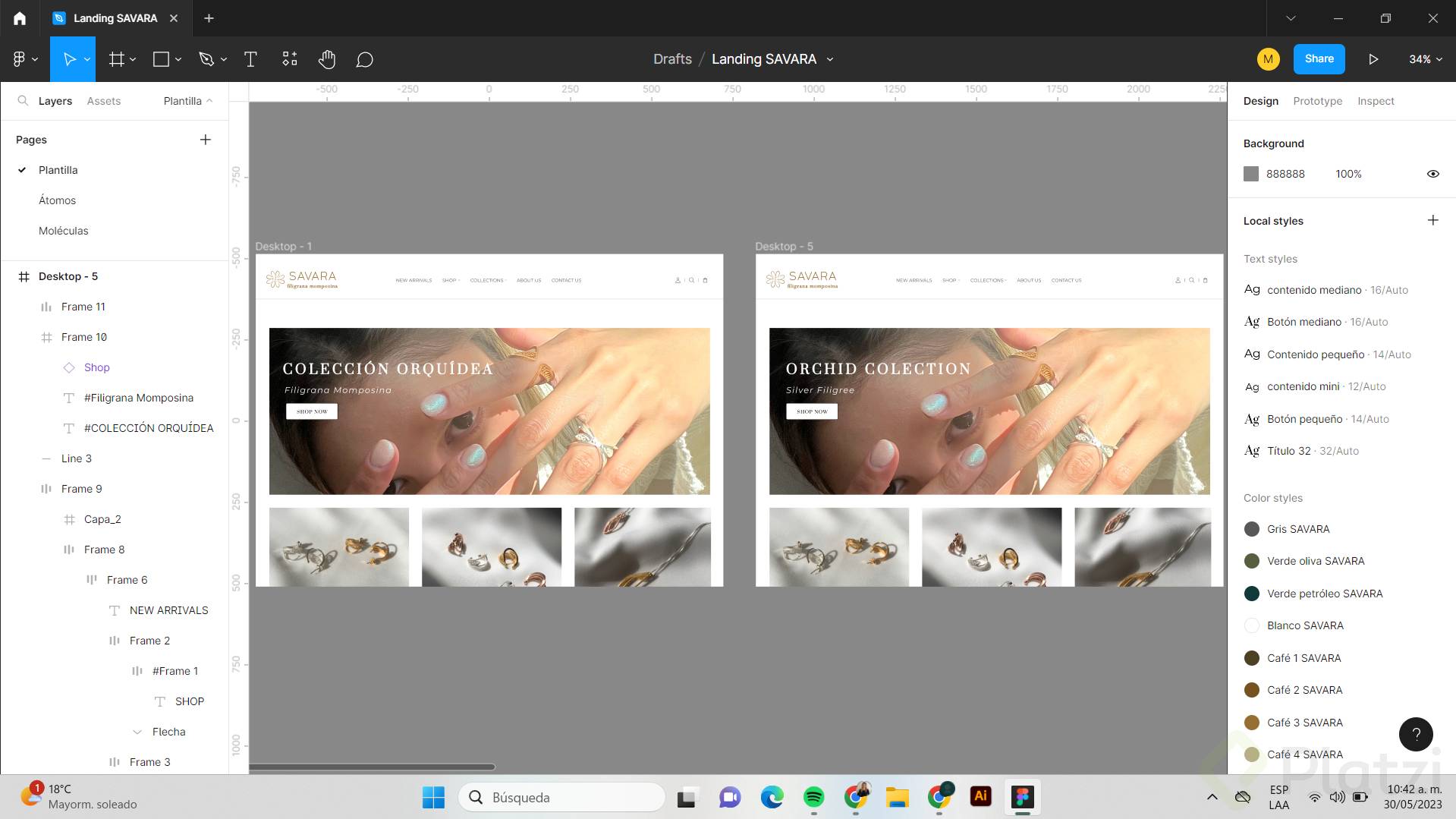Select the Moléculas page
The image size is (1456, 819).
point(64,231)
